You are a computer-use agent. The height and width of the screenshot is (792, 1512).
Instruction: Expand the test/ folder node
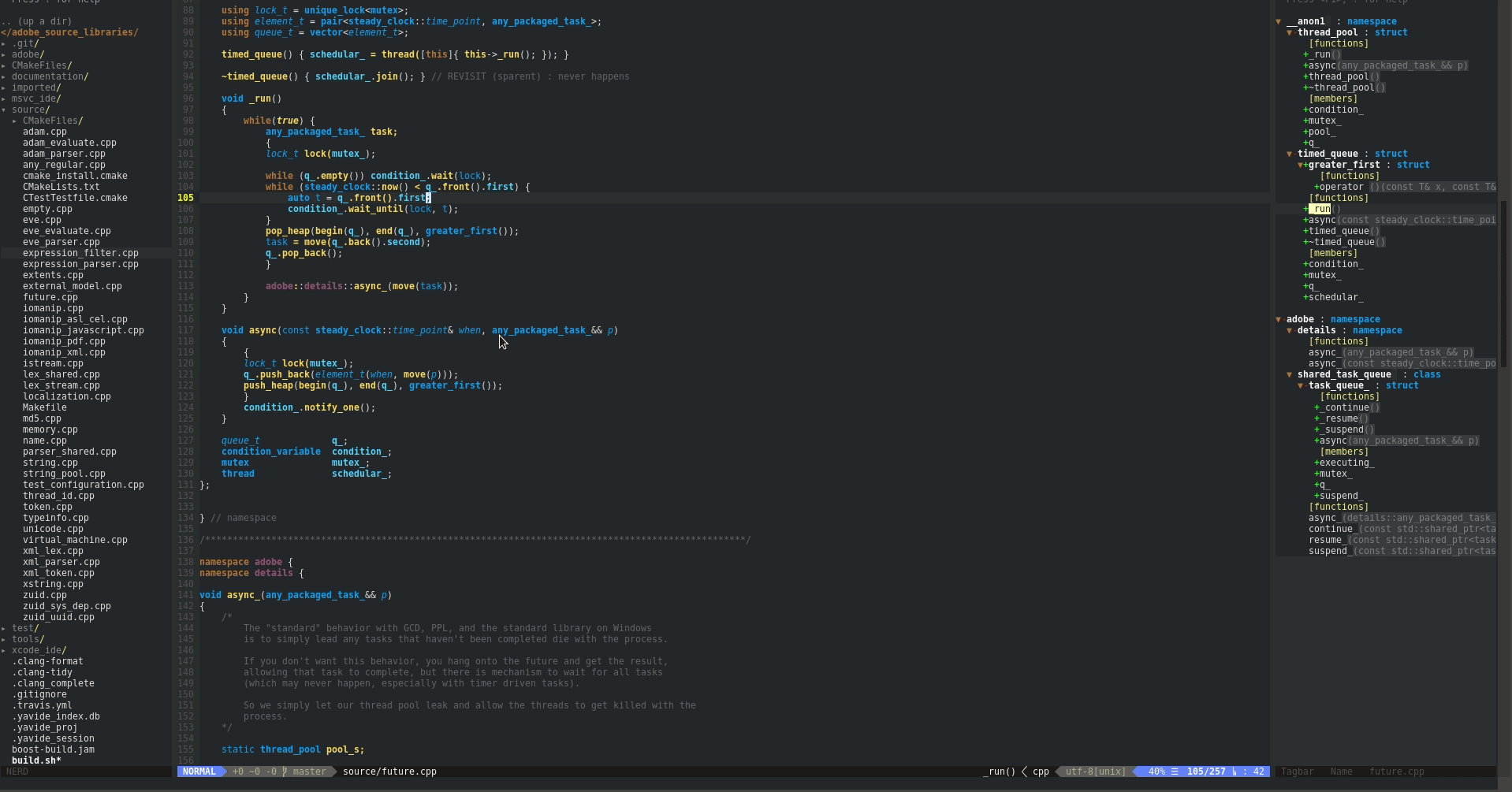tap(4, 628)
